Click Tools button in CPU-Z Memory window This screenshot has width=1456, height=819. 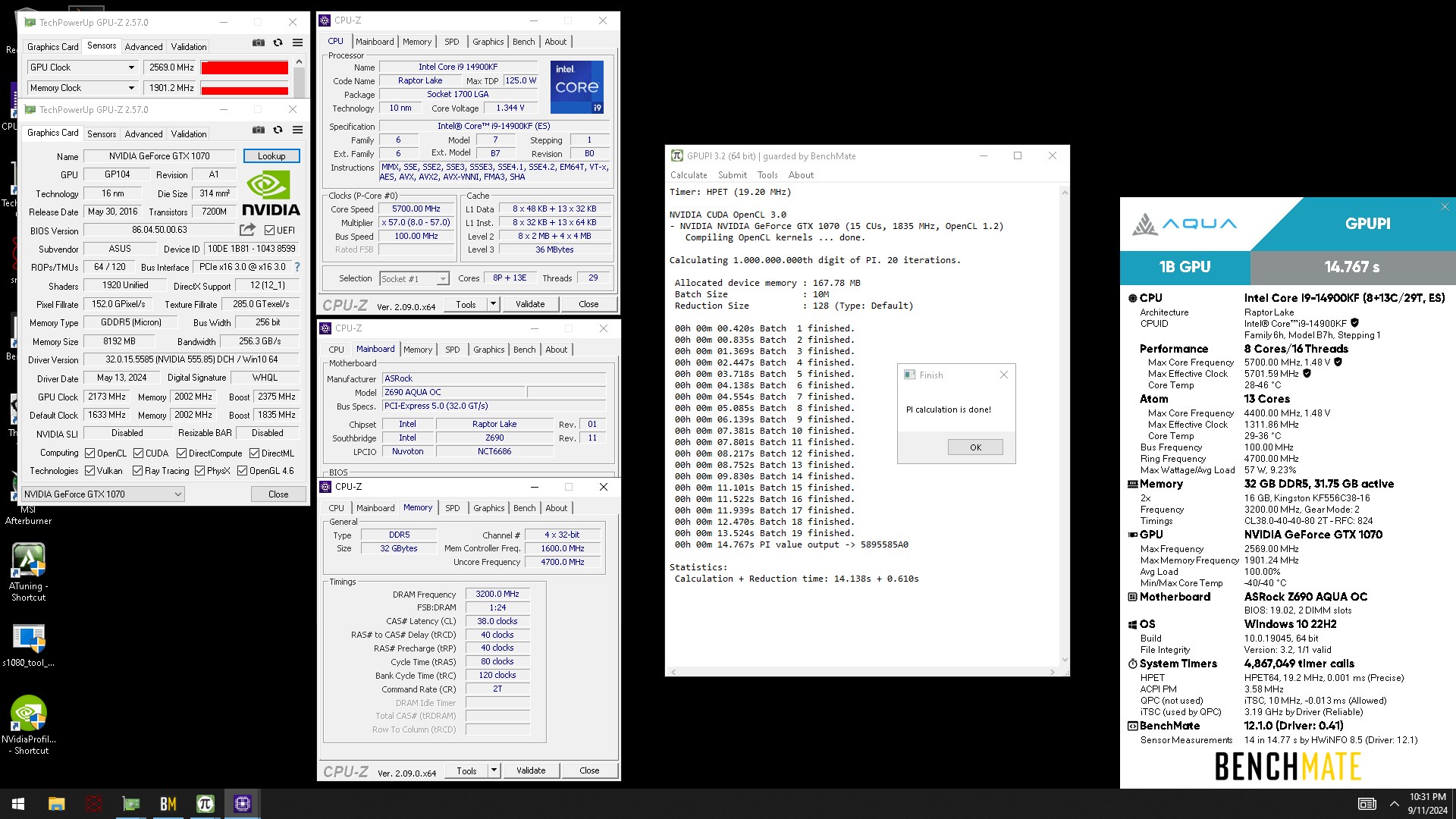click(x=466, y=770)
